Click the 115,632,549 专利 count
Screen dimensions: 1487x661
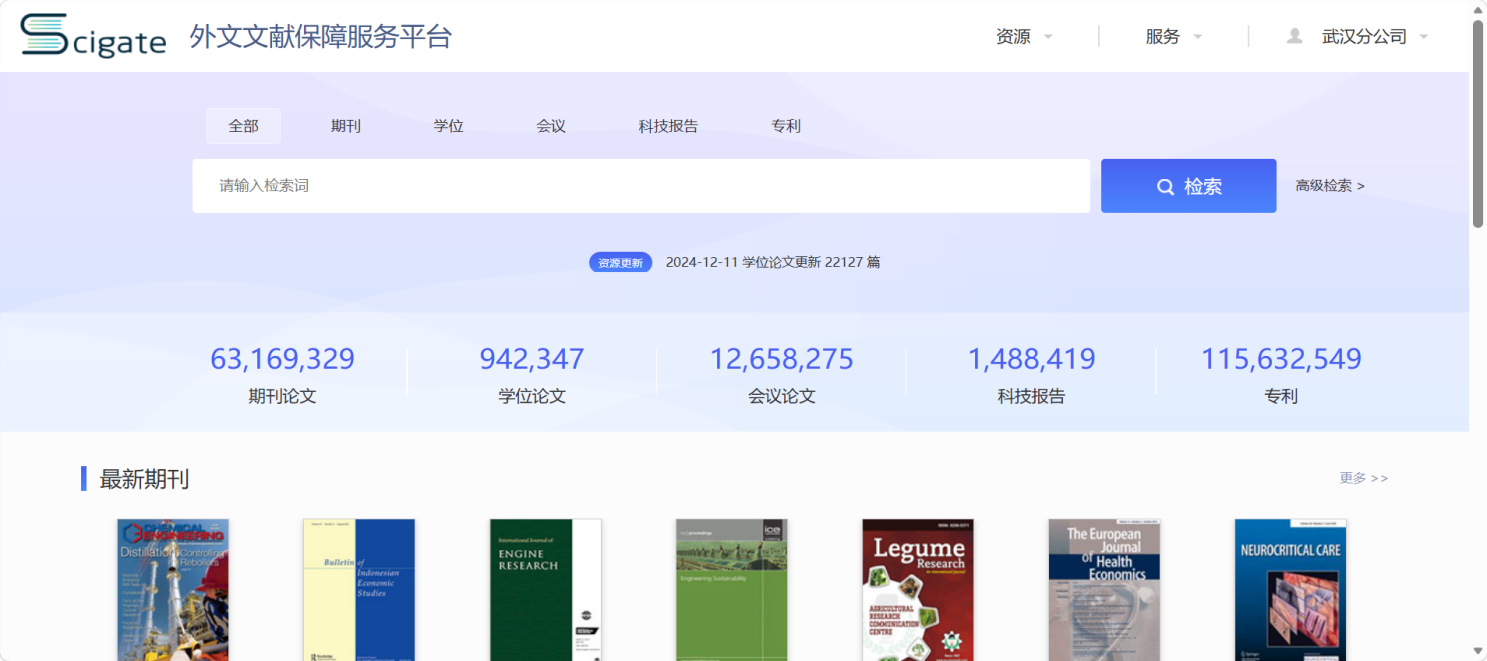click(x=1281, y=374)
